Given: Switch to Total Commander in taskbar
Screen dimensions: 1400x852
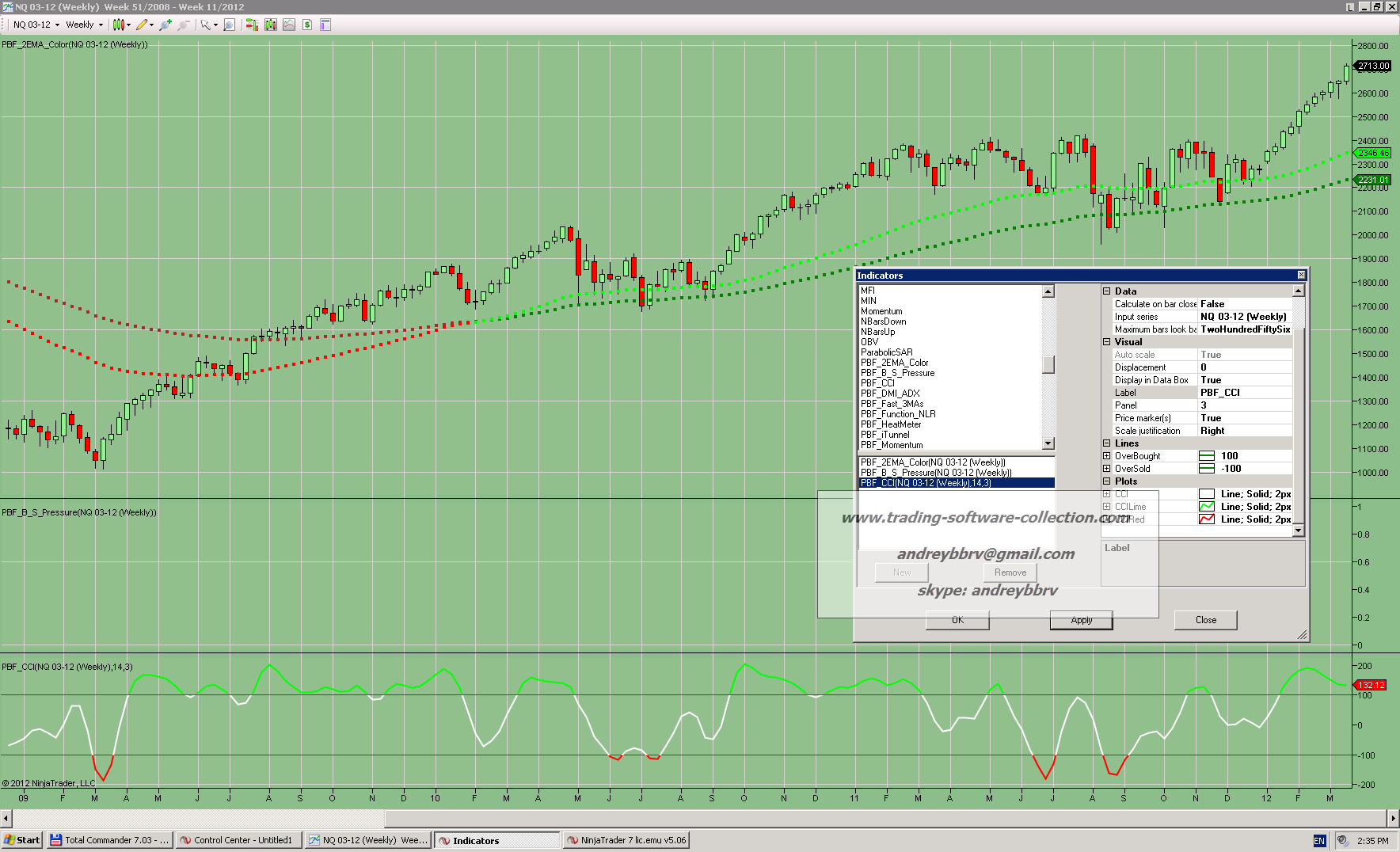Looking at the screenshot, I should pos(109,840).
